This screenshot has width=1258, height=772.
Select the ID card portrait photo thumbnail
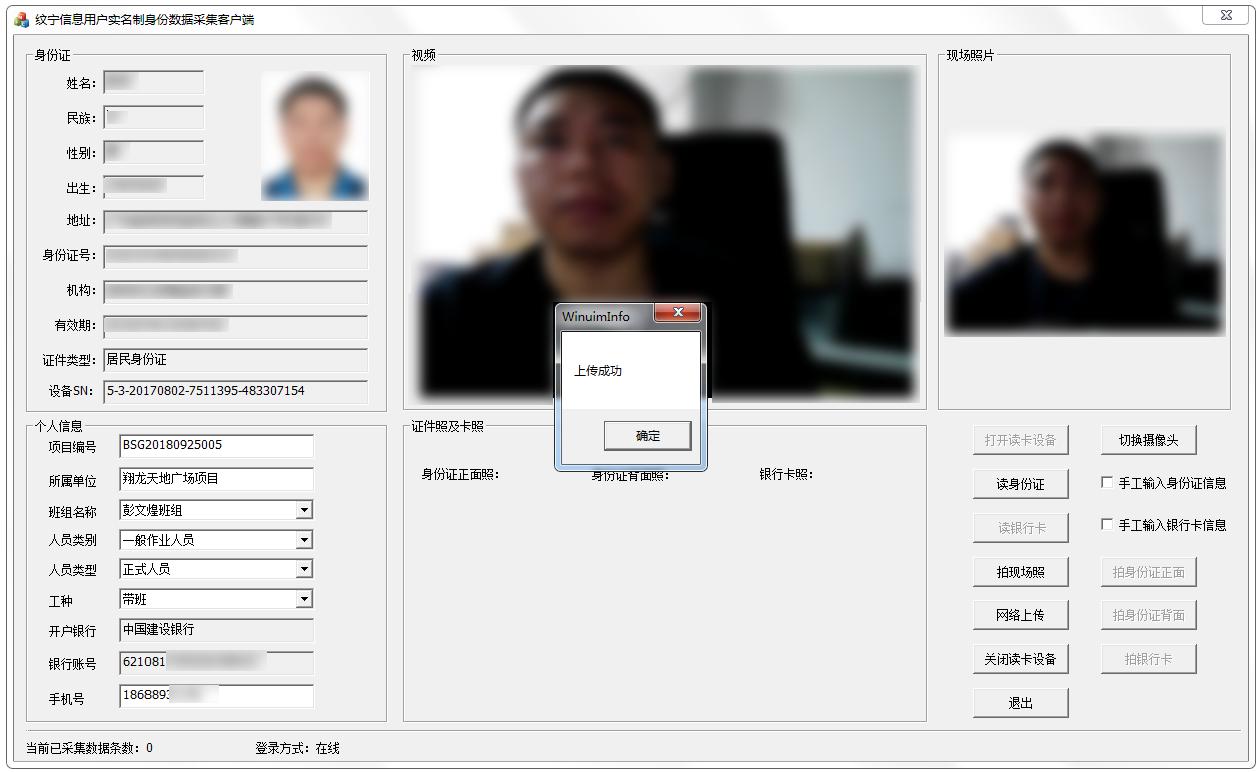(315, 136)
